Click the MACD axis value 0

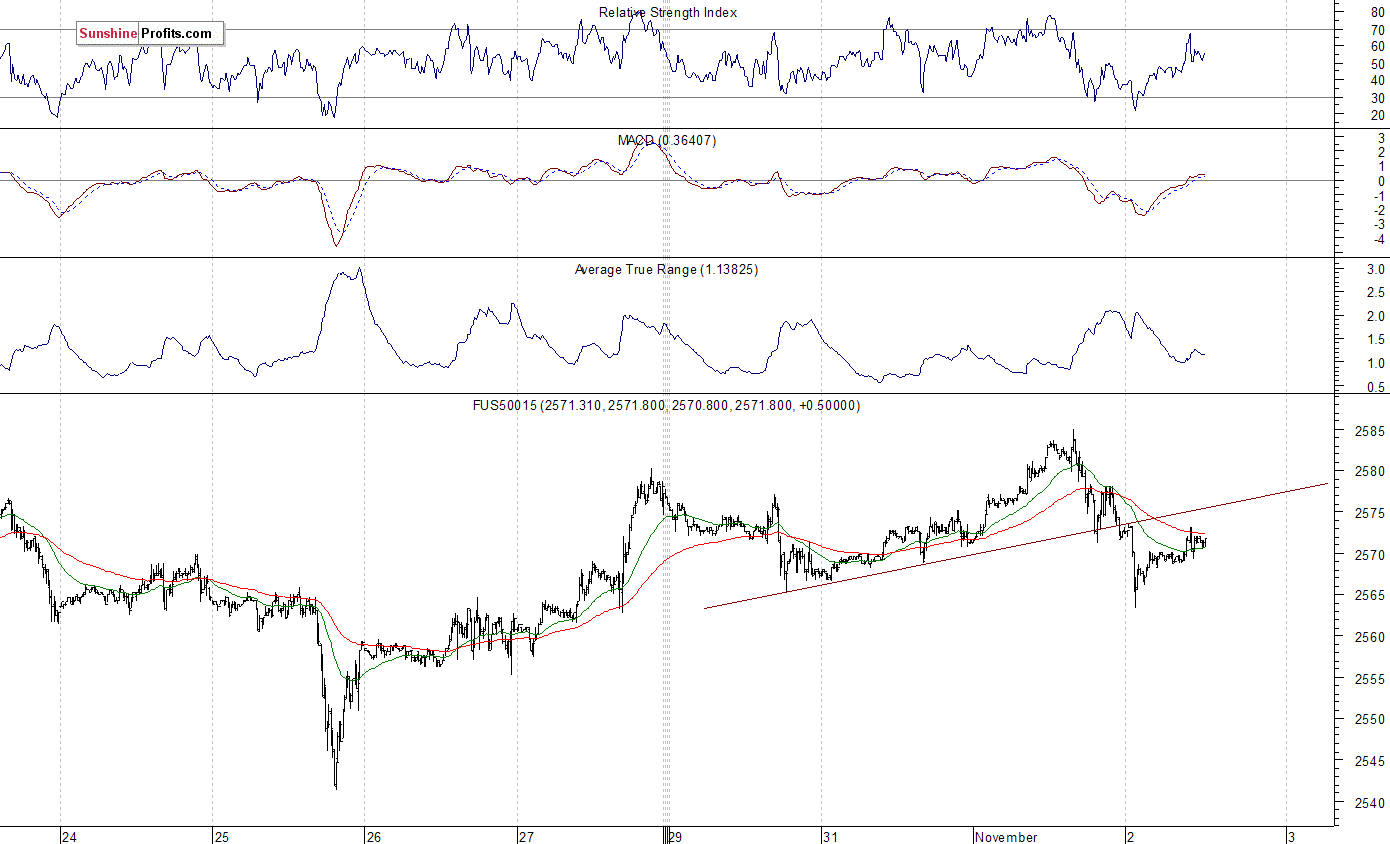[x=1381, y=181]
